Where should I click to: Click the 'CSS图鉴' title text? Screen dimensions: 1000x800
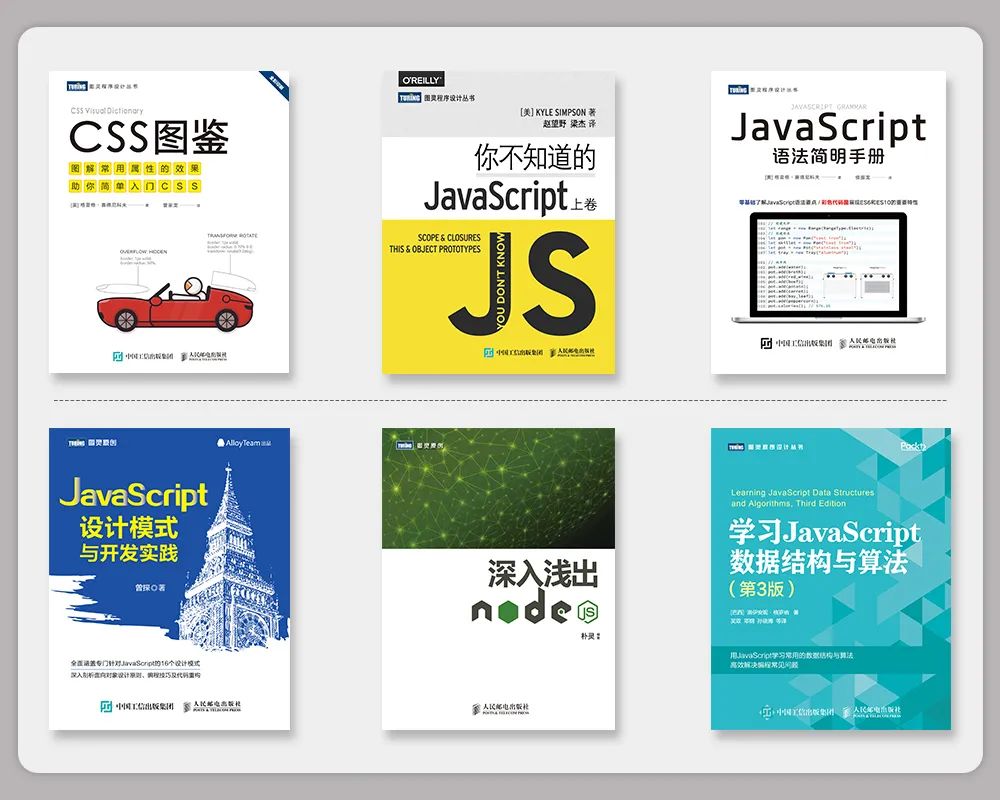pyautogui.click(x=149, y=137)
